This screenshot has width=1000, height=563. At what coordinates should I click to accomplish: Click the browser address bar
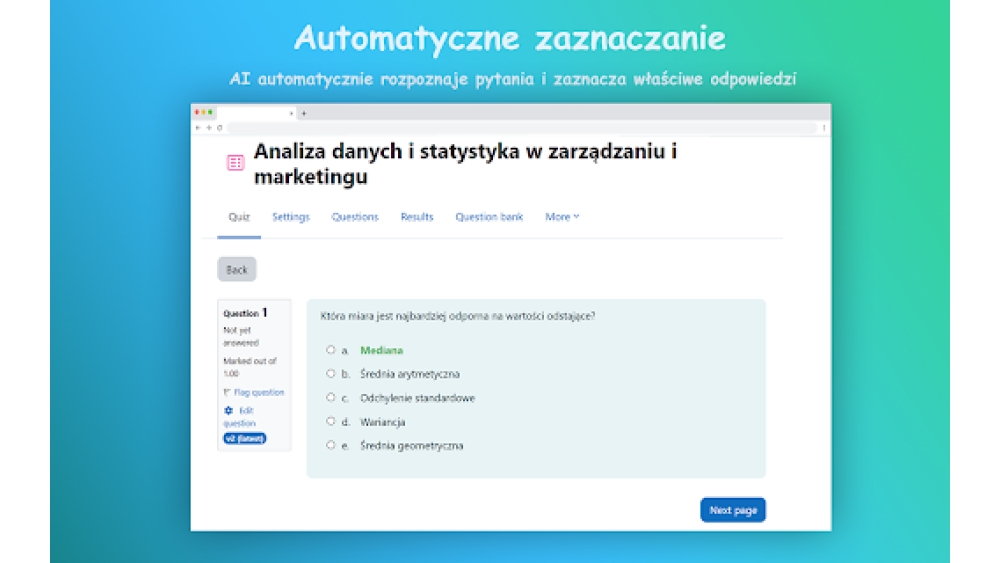pyautogui.click(x=522, y=128)
